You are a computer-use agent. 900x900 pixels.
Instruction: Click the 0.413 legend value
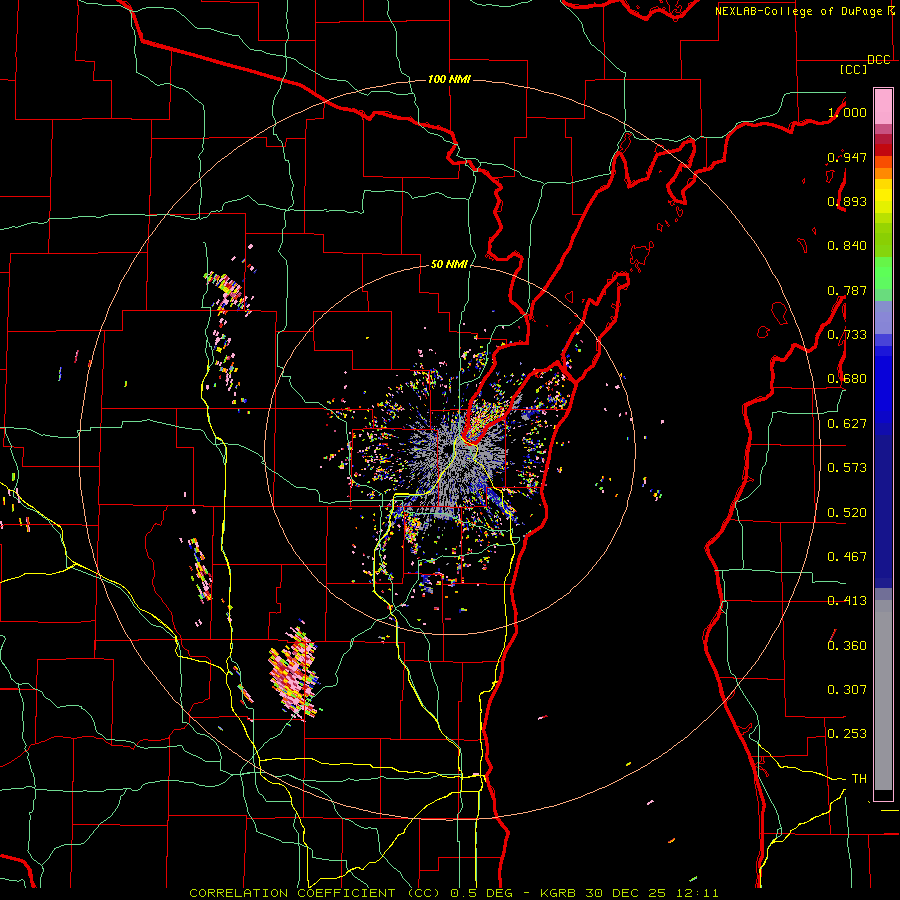pyautogui.click(x=847, y=601)
